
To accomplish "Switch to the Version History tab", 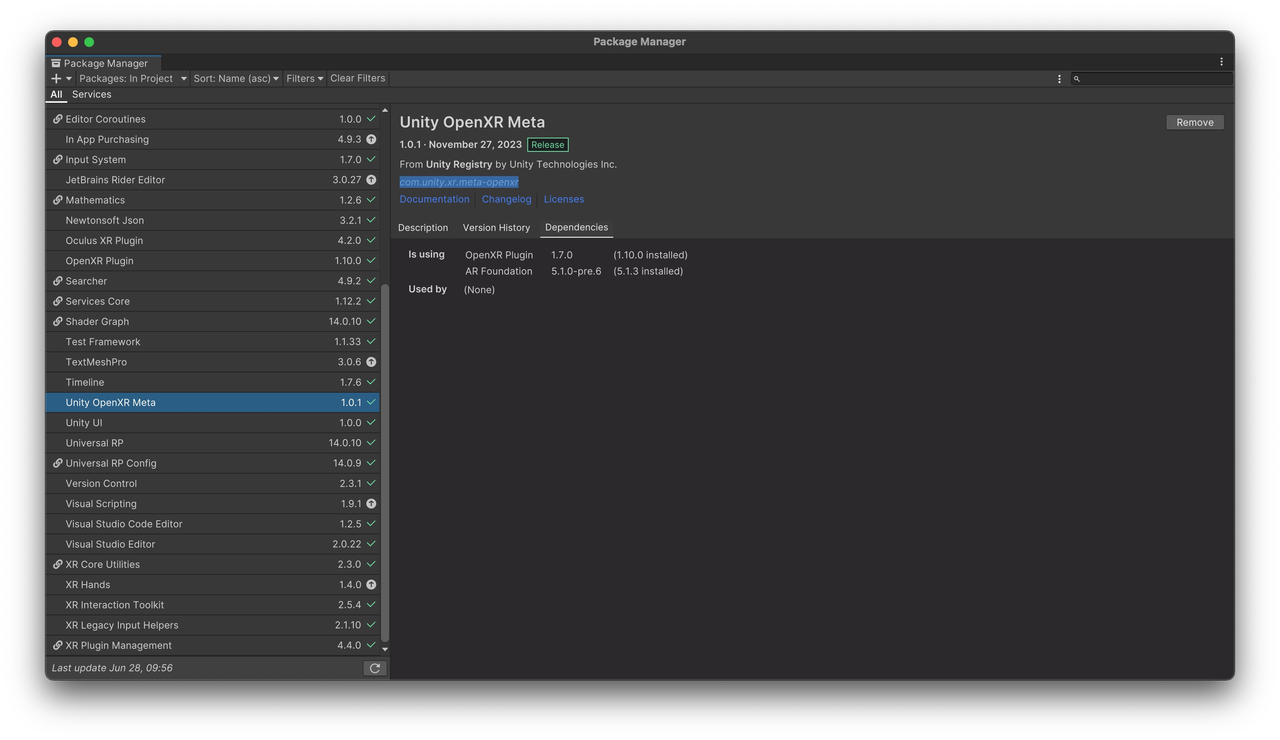I will (x=496, y=228).
